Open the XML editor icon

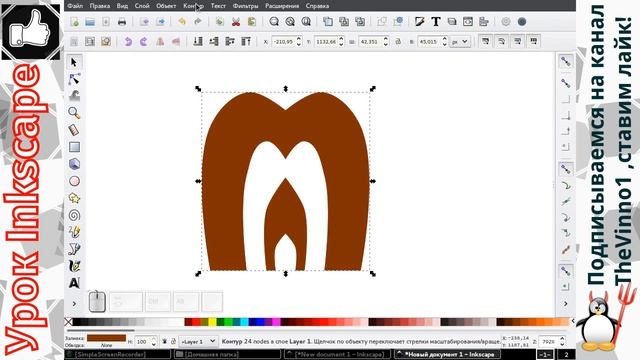pyautogui.click(x=468, y=22)
